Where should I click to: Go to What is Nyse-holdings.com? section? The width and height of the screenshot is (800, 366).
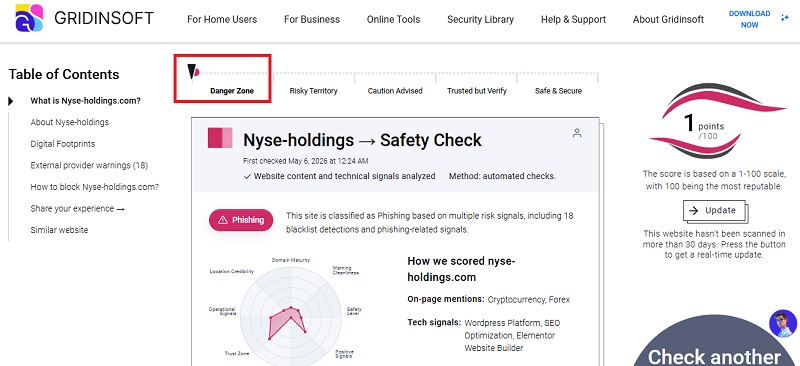click(x=85, y=101)
